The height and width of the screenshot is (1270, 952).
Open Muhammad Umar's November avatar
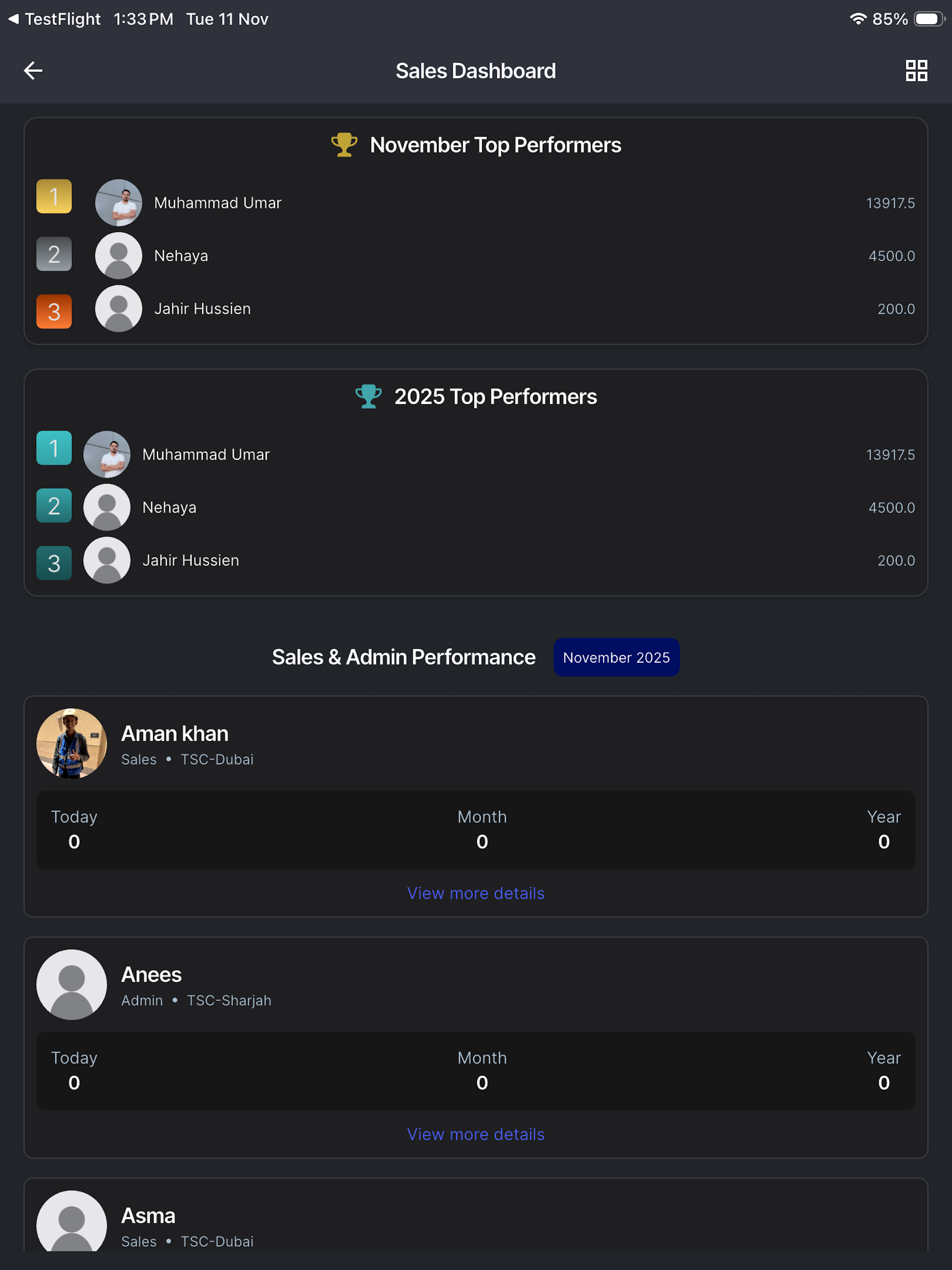pos(119,203)
